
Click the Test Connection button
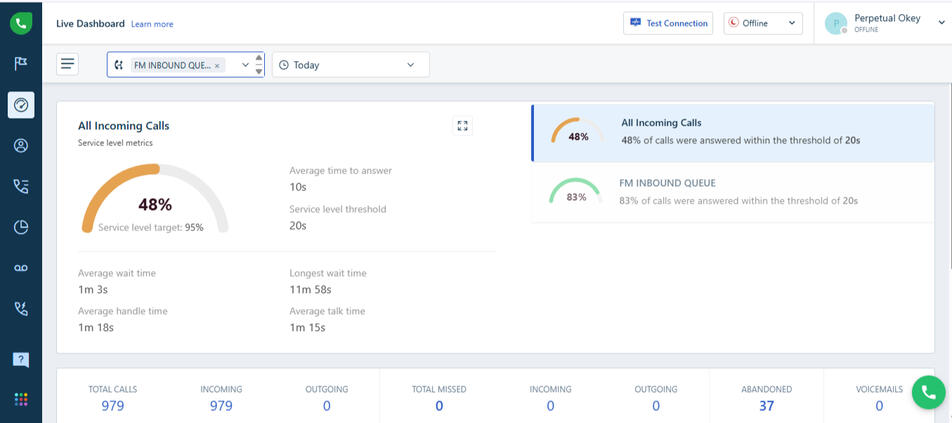[667, 23]
